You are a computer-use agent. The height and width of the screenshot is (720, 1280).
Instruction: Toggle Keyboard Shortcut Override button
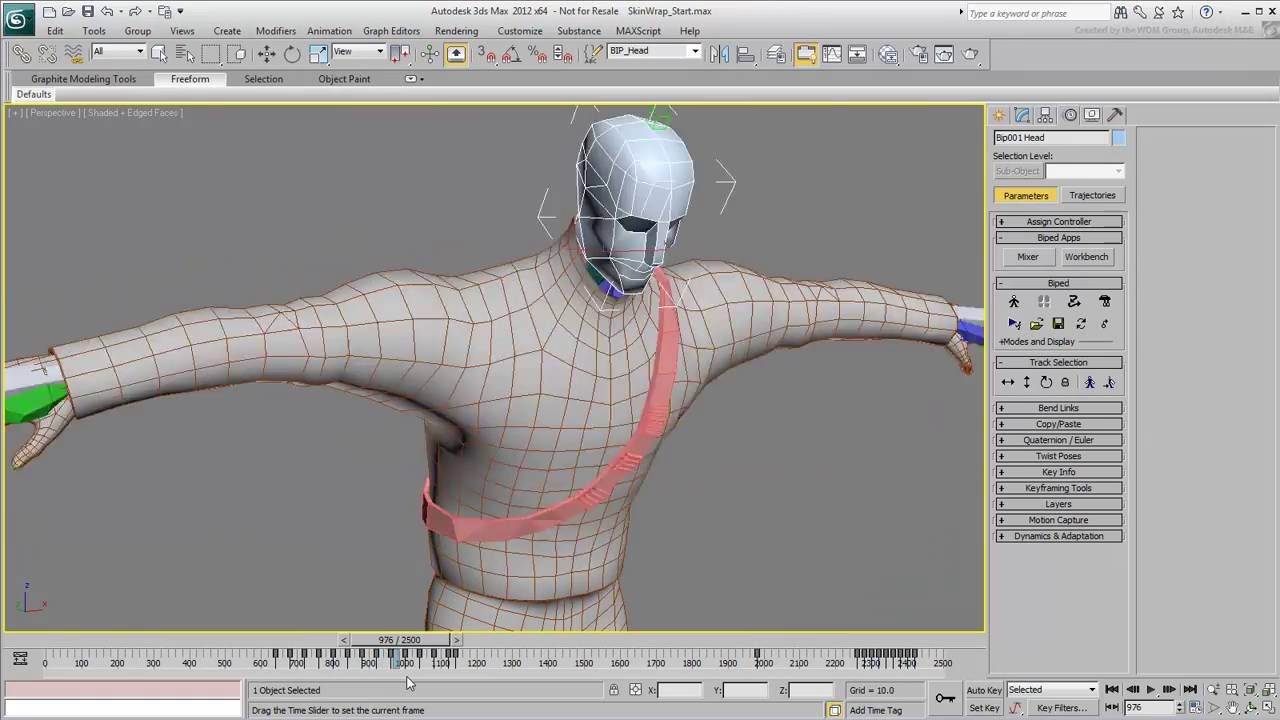(456, 54)
